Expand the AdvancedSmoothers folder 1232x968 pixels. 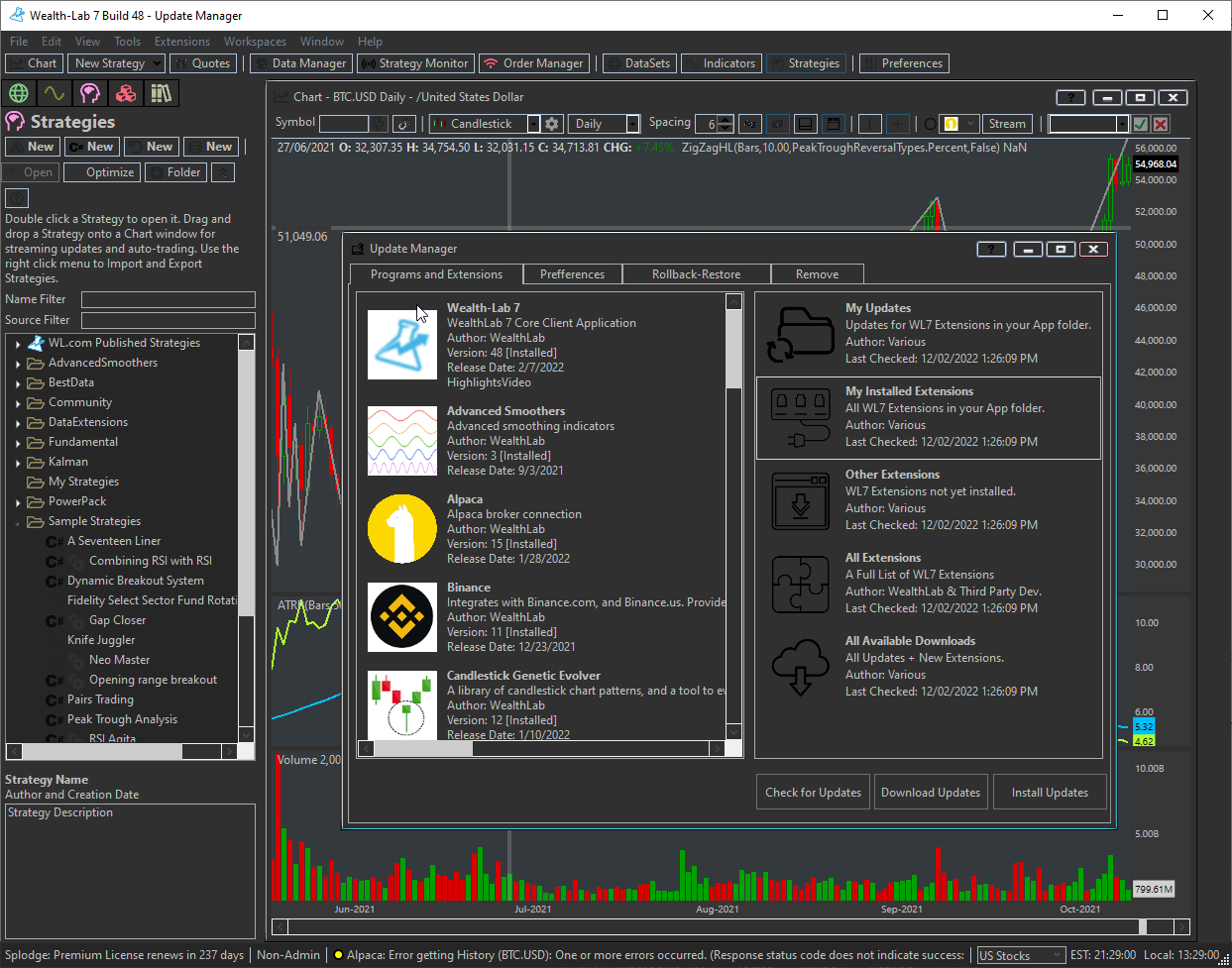(x=18, y=364)
